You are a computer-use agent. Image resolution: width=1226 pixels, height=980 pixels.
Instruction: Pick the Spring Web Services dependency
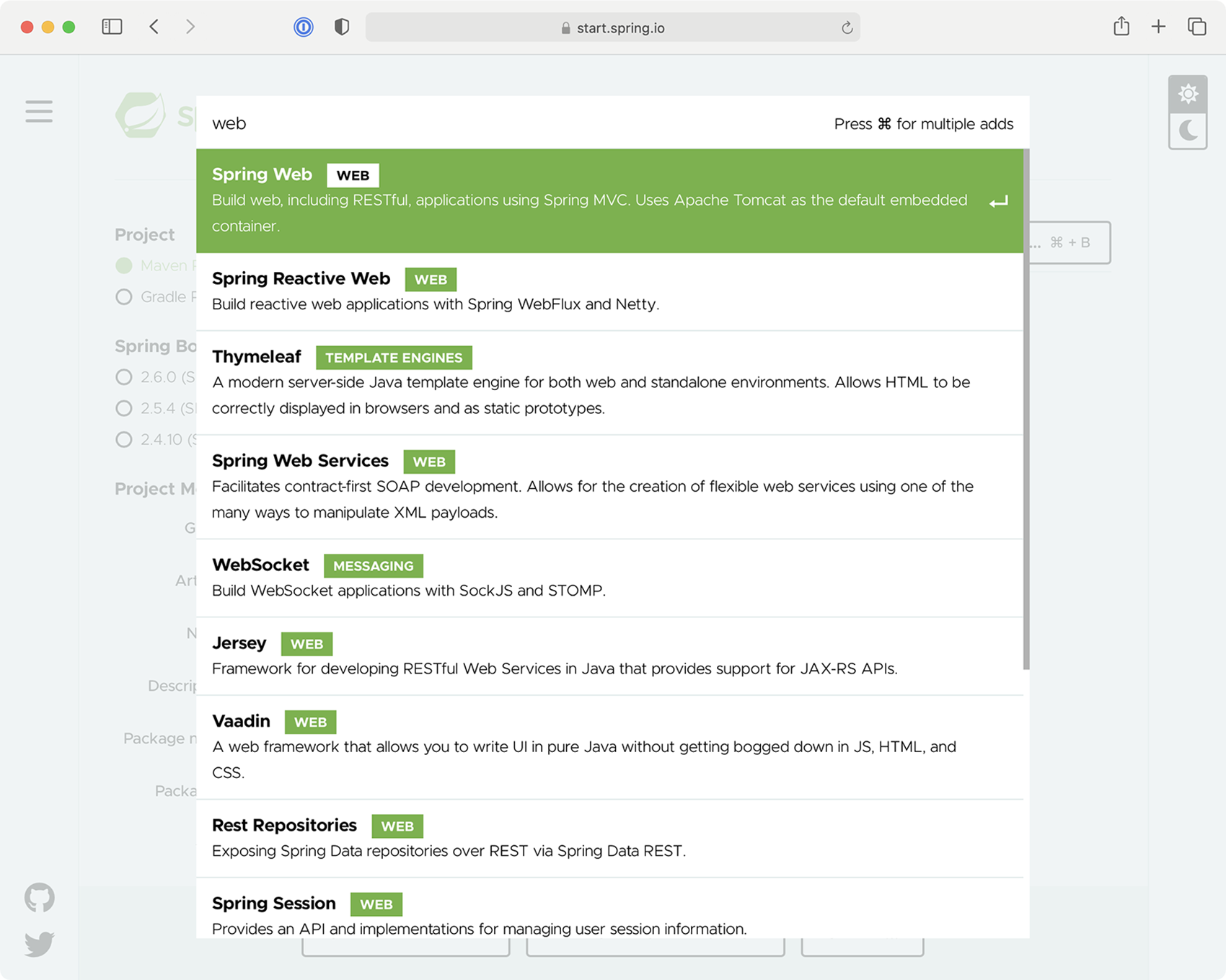point(609,487)
